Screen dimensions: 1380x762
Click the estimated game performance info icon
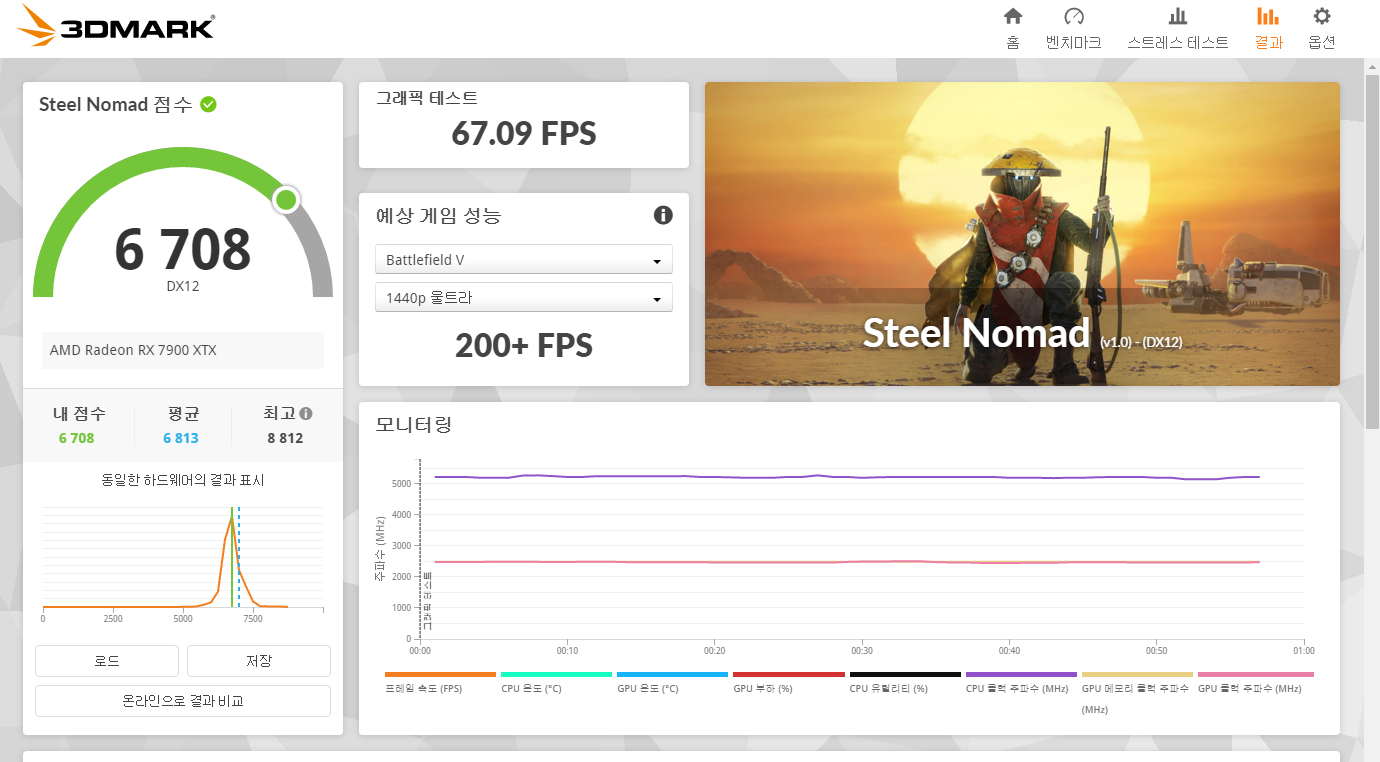click(663, 215)
